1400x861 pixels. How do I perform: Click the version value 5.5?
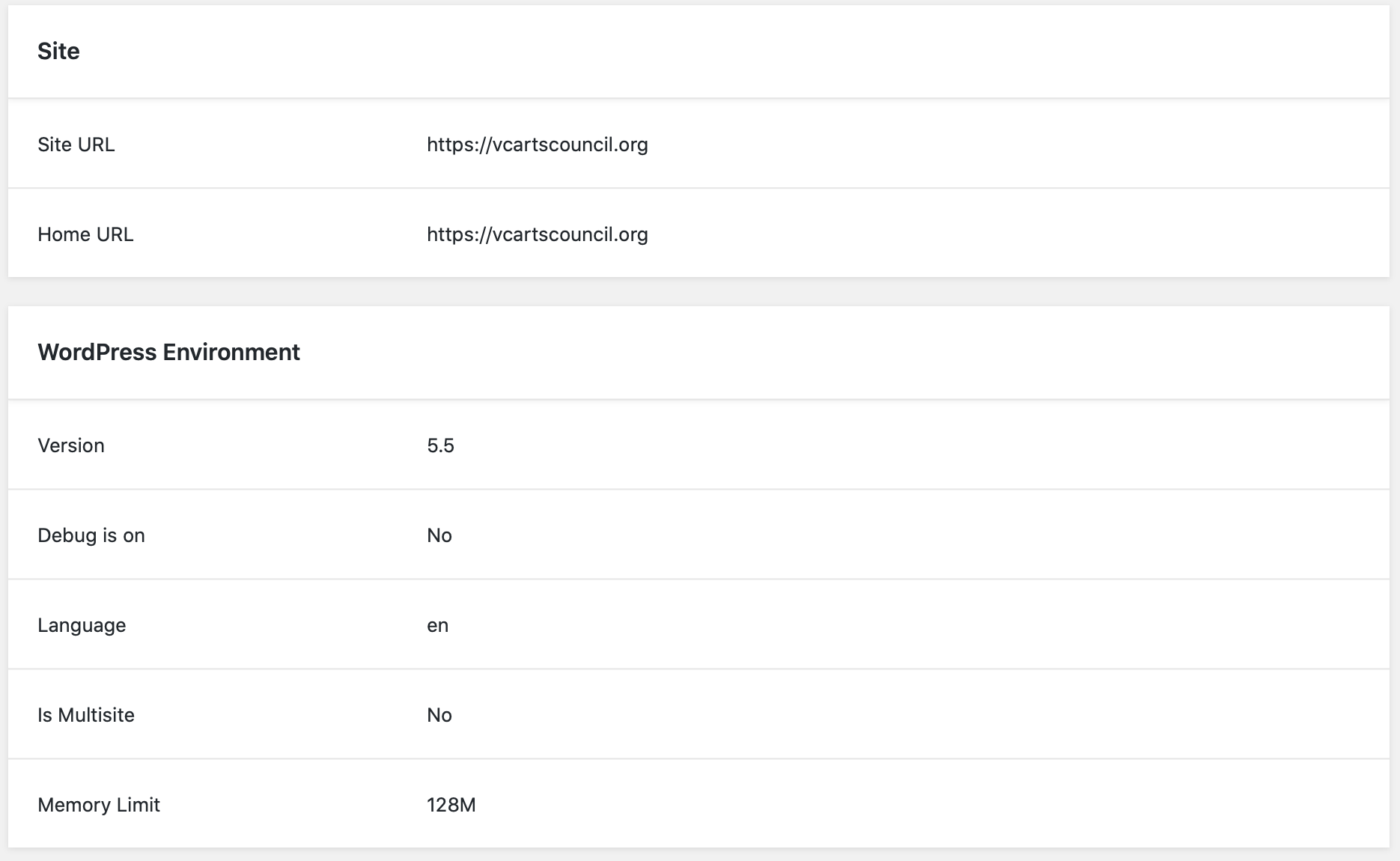(440, 445)
